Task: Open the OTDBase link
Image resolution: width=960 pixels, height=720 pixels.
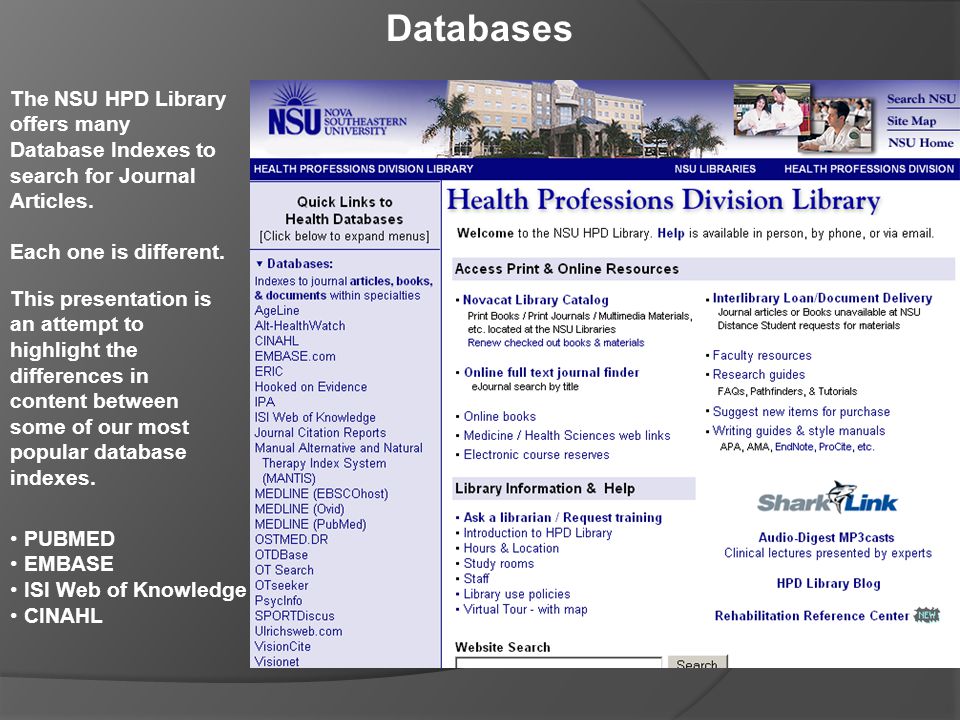Action: pyautogui.click(x=281, y=555)
